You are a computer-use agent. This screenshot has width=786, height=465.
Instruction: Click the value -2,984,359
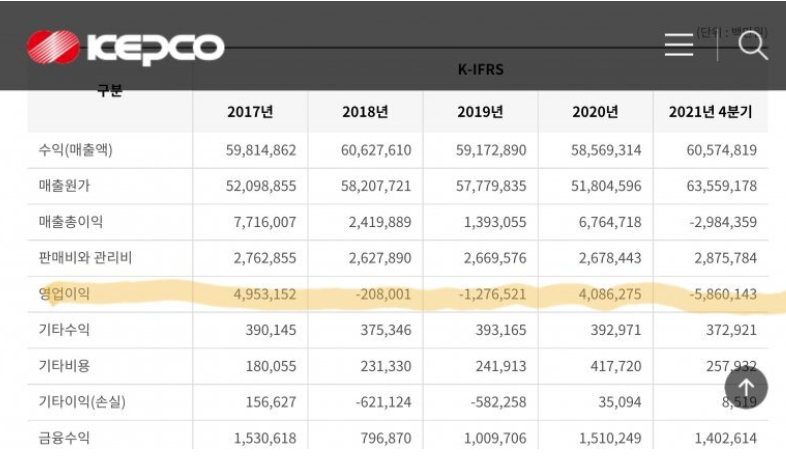[723, 222]
